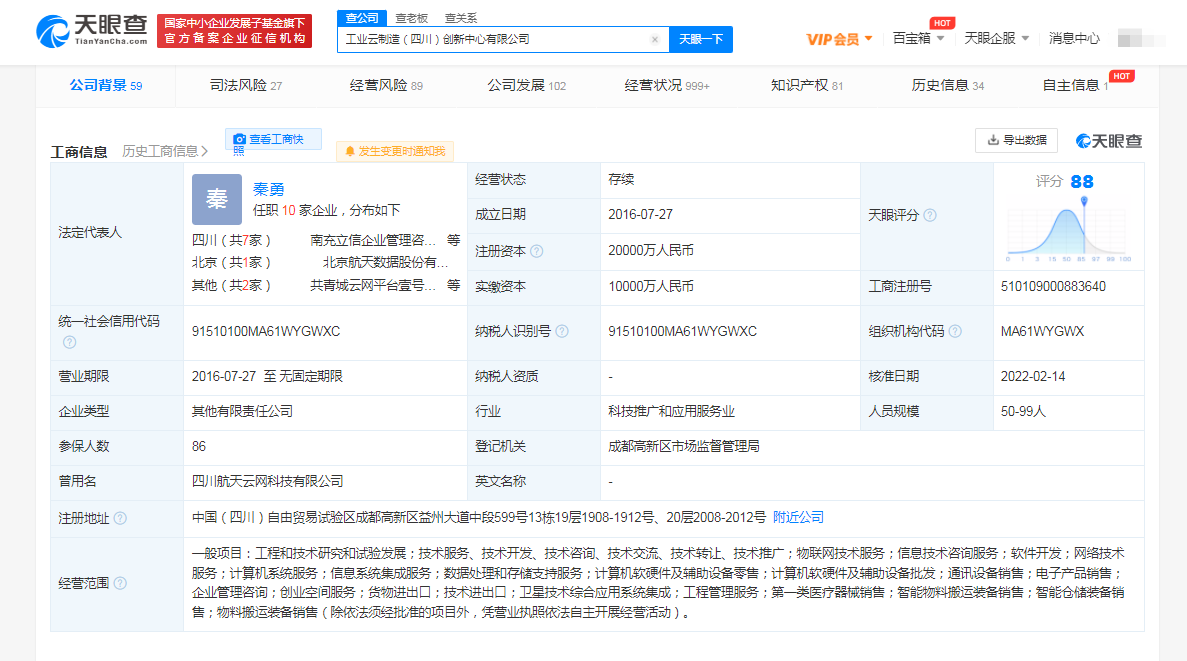The width and height of the screenshot is (1187, 661).
Task: Switch to the 查老板 search tab
Action: click(410, 17)
